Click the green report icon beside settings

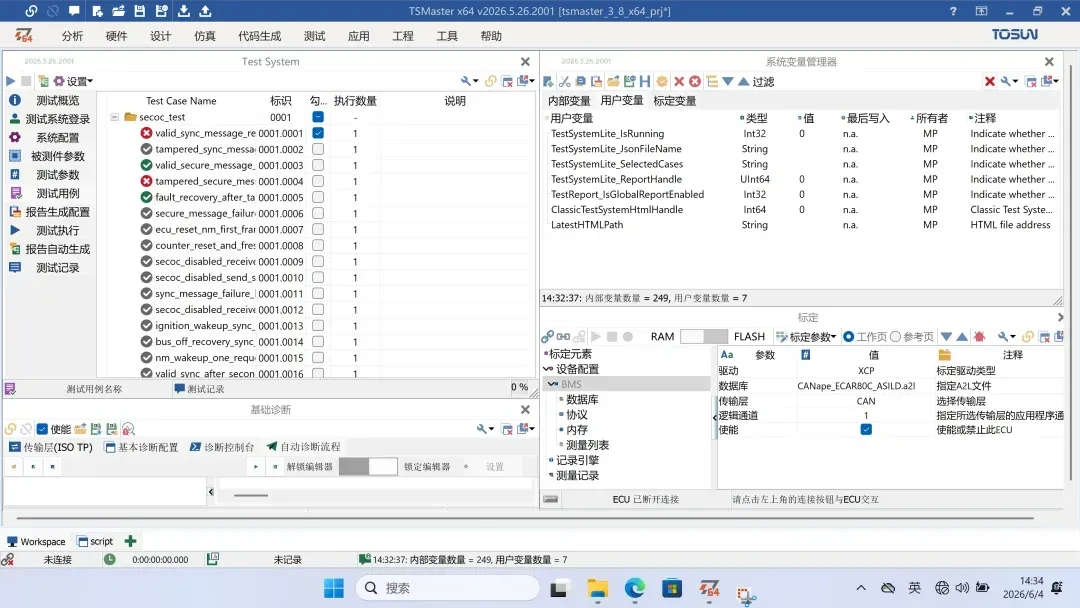[43, 81]
